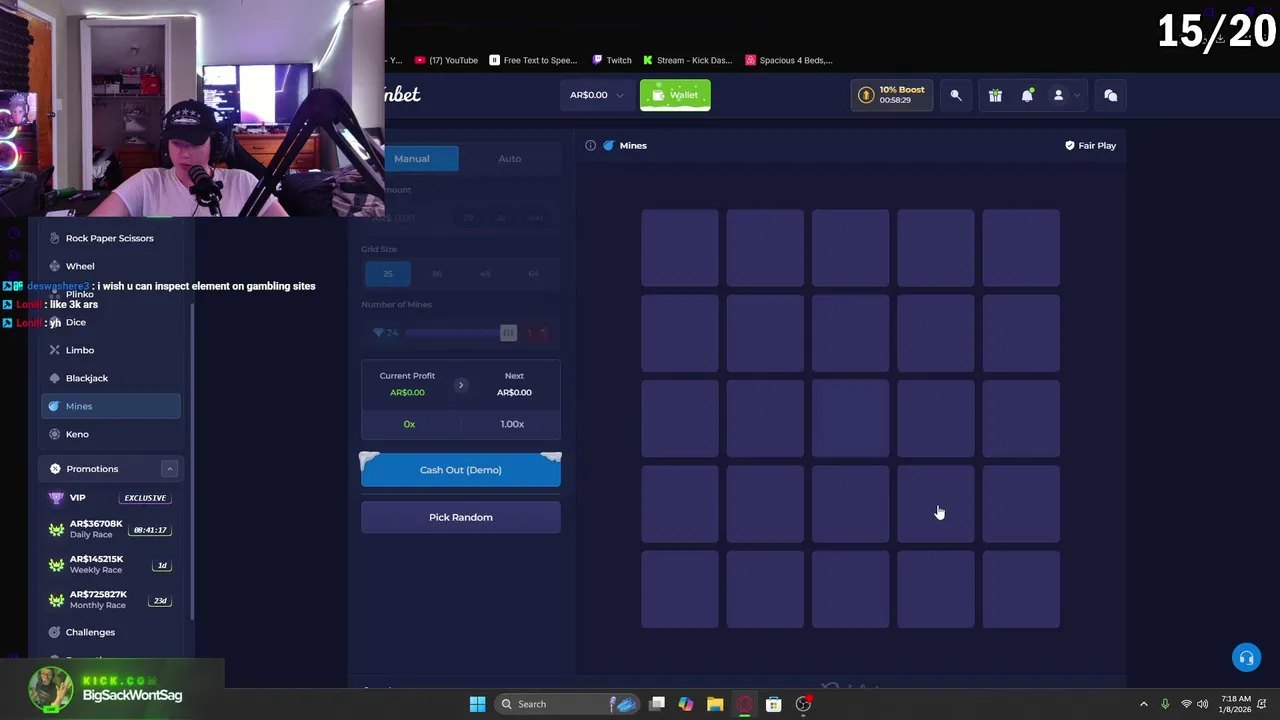The image size is (1280, 720).
Task: Open the Stream - Kick Dashboard bookmark
Action: tap(688, 60)
